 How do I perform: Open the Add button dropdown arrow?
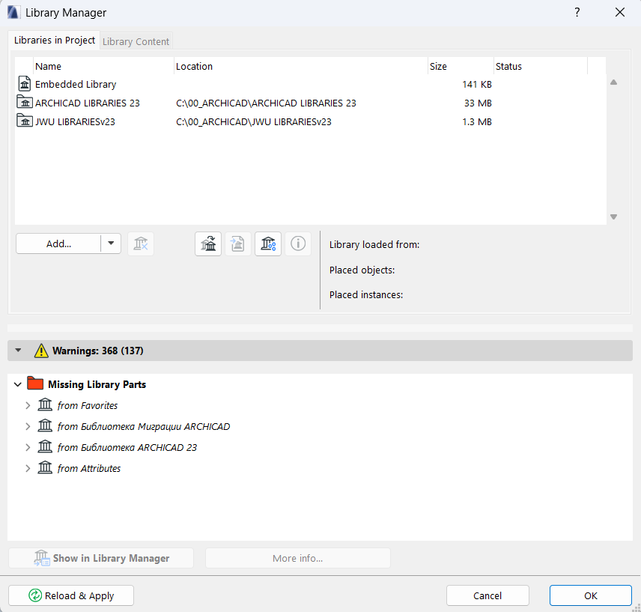pos(111,243)
